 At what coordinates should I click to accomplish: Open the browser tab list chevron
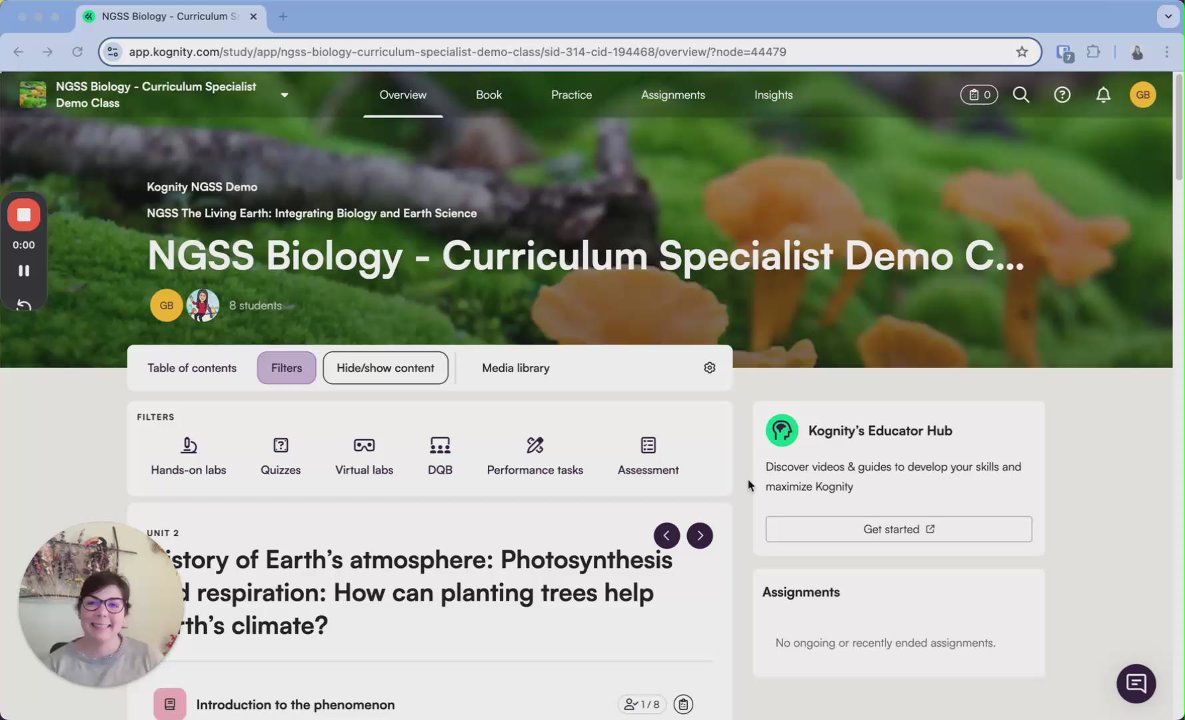pyautogui.click(x=1168, y=16)
